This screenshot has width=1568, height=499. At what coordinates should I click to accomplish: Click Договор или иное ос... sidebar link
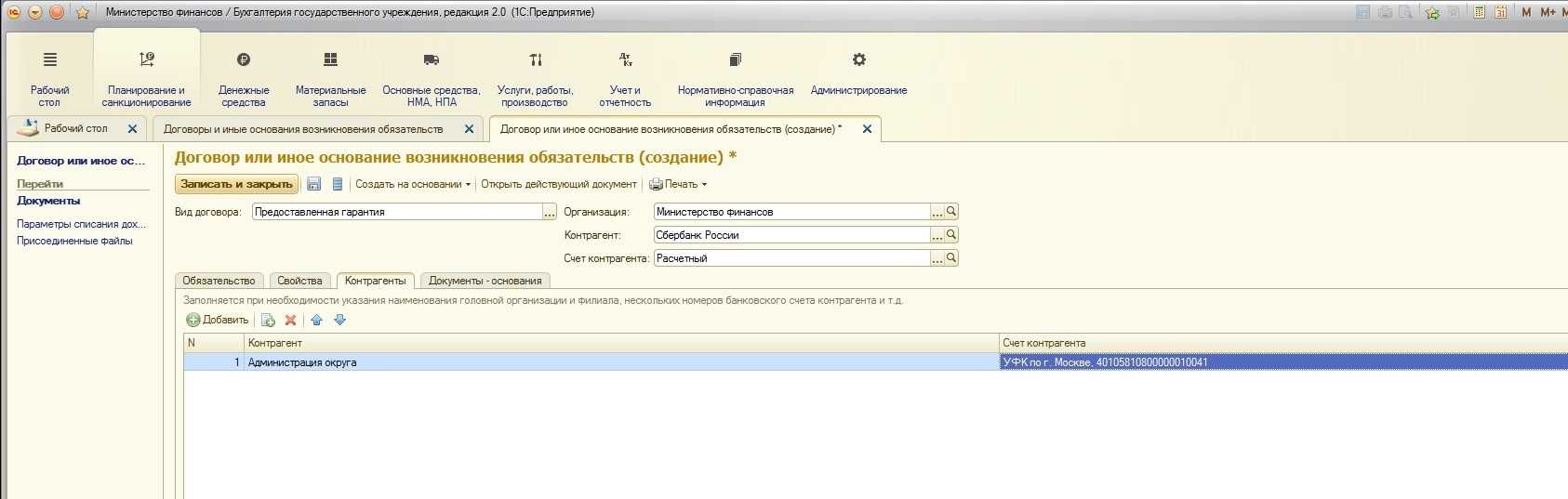[81, 161]
